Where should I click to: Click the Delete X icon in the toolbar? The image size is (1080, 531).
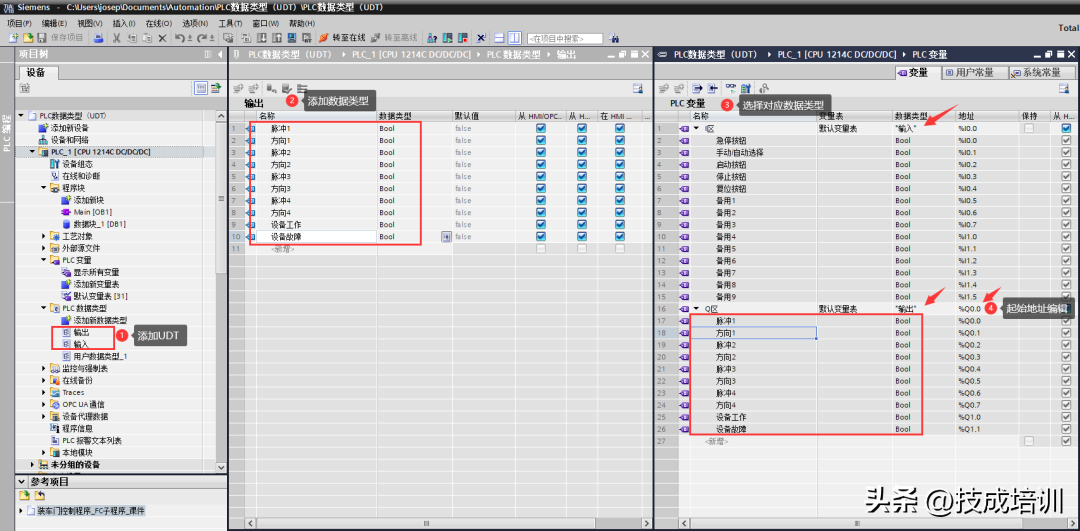(162, 38)
